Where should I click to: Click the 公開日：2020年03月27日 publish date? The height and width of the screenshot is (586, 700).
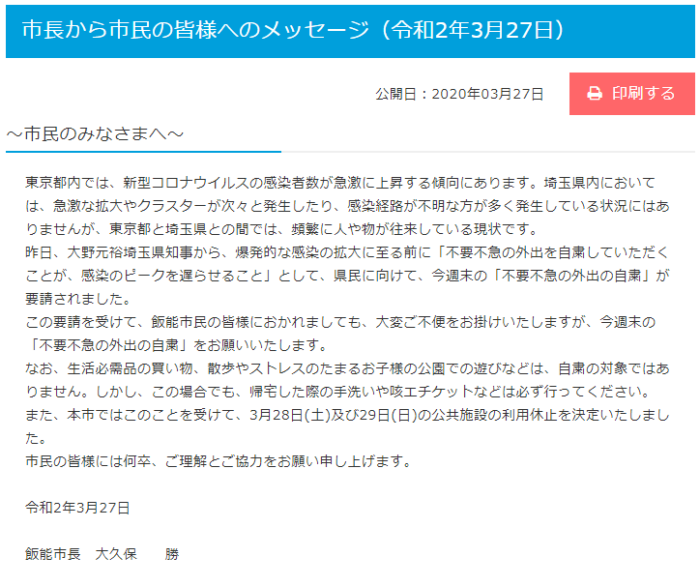click(x=459, y=94)
